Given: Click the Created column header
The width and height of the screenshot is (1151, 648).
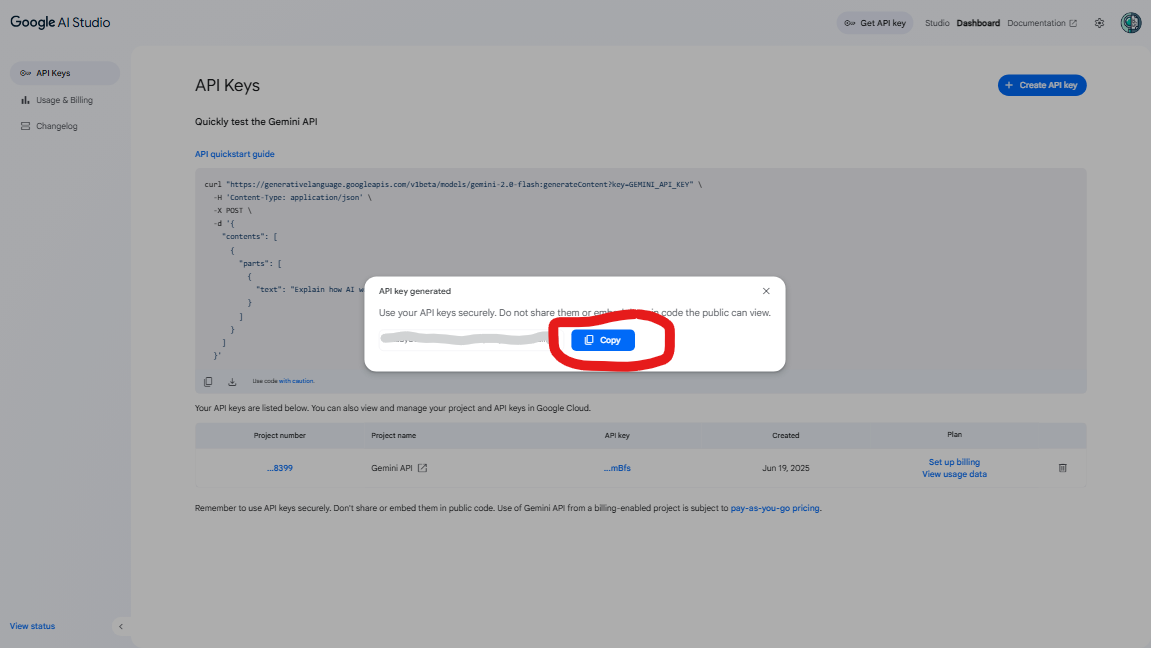Looking at the screenshot, I should point(785,436).
